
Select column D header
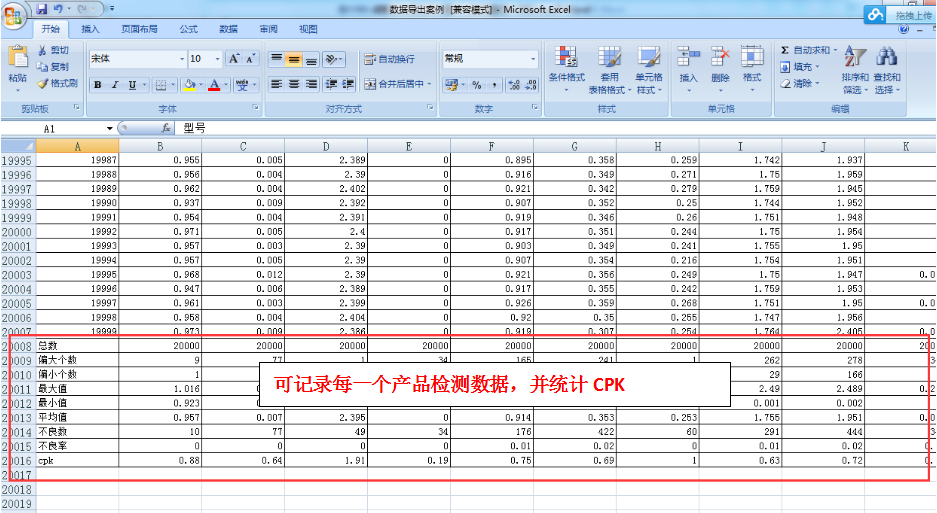point(325,147)
